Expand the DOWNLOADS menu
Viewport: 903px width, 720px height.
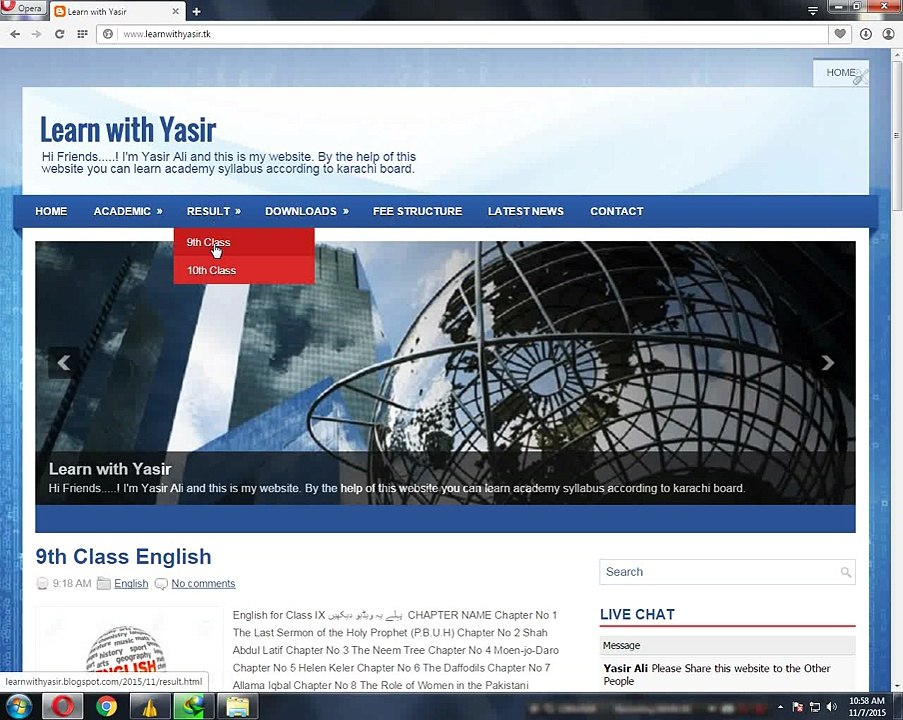[307, 211]
